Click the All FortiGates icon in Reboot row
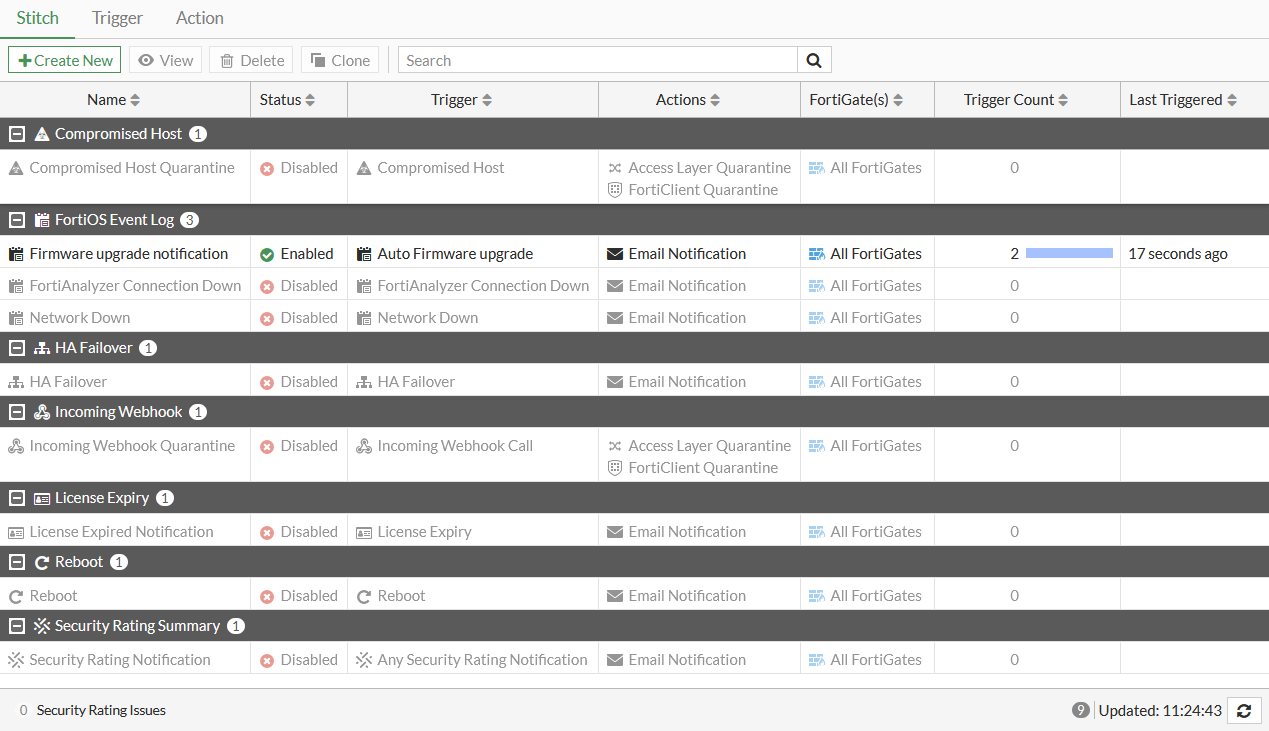The image size is (1269, 731). point(817,596)
